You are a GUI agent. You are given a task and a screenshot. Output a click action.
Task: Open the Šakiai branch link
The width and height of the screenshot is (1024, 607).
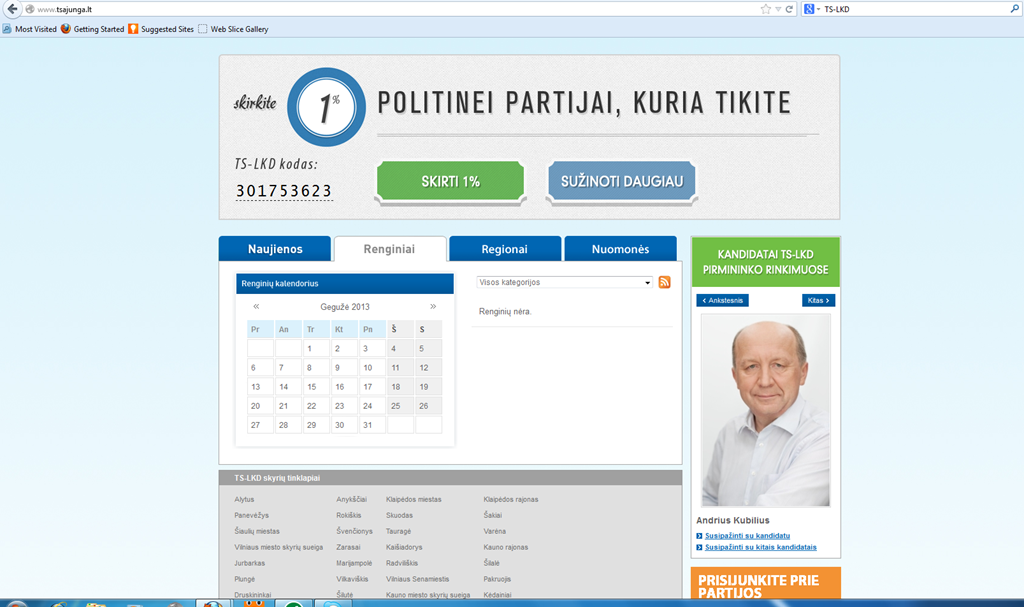click(492, 516)
